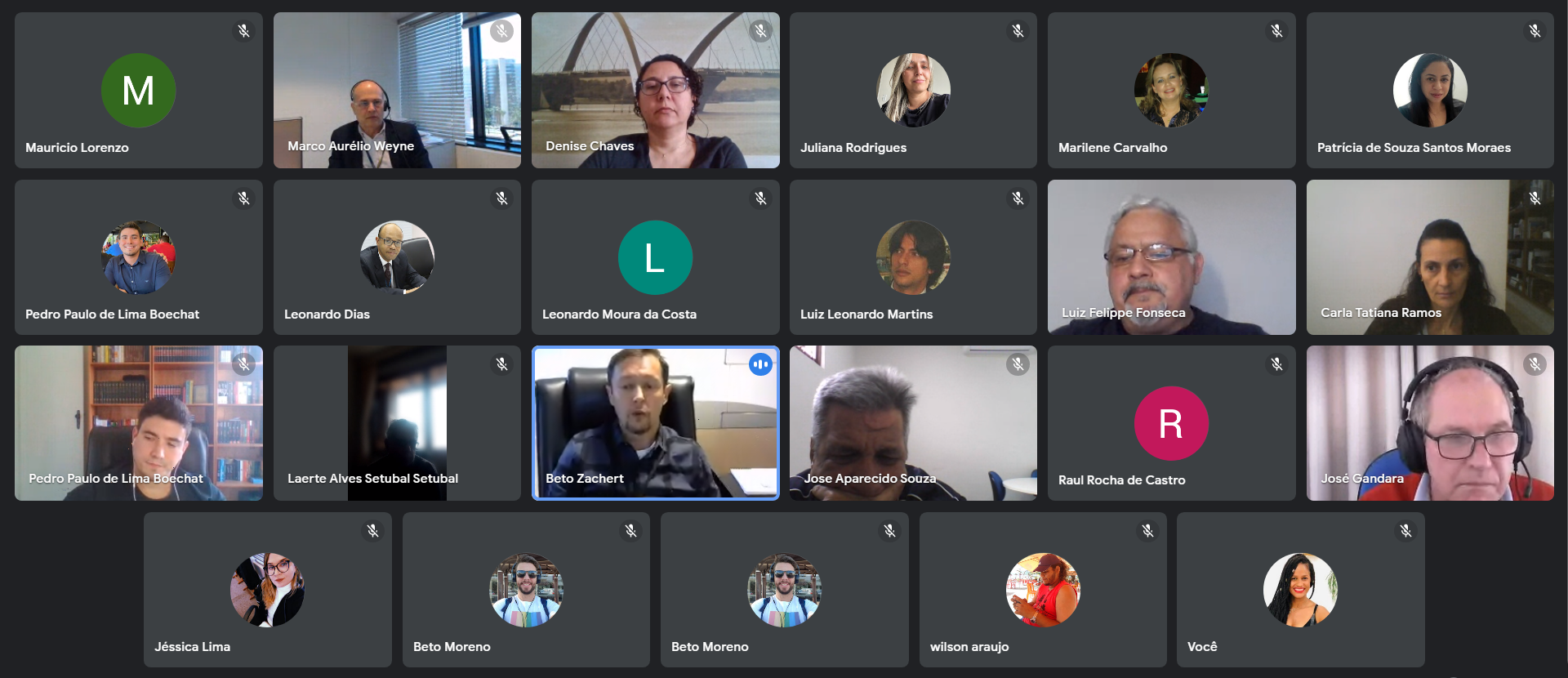
Task: Click muted mic icon on Você tile
Action: click(1405, 531)
